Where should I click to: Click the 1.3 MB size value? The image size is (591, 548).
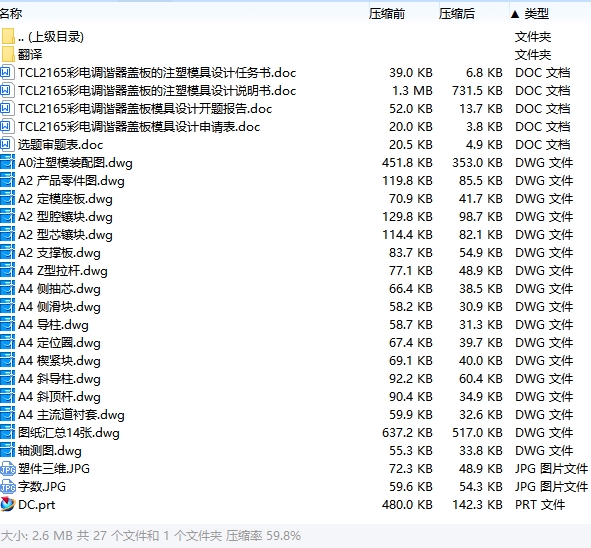click(x=412, y=90)
